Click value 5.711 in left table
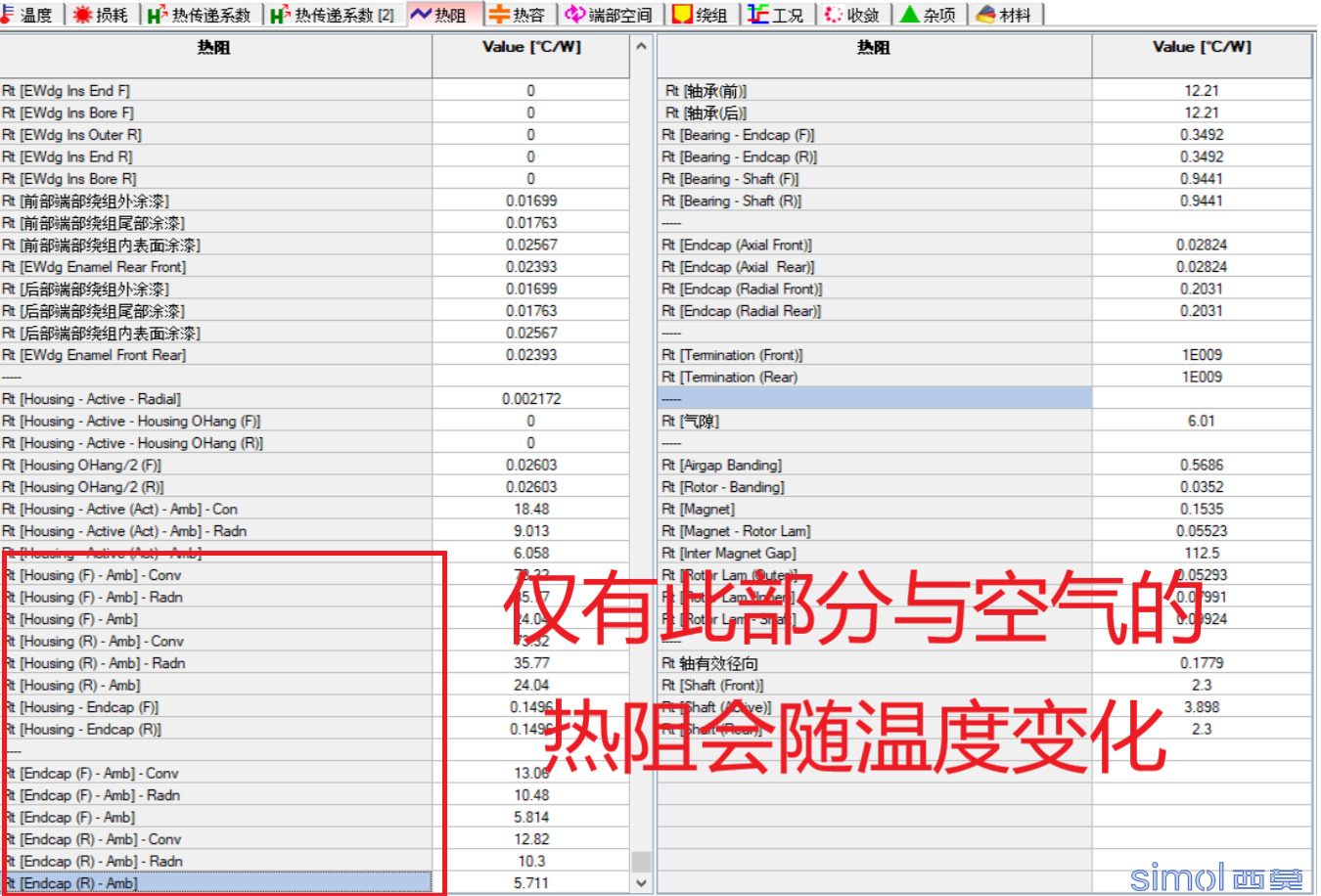This screenshot has width=1321, height=896. pos(531,883)
